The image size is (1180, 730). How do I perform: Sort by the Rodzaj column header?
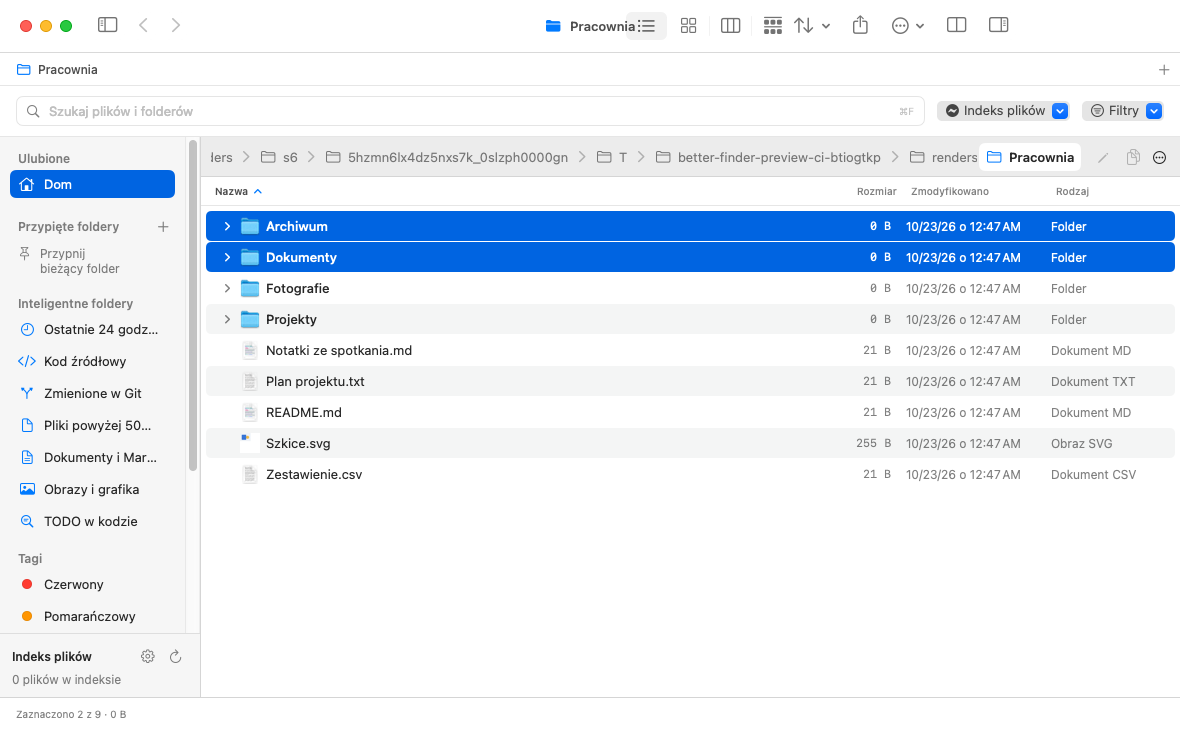coord(1072,191)
